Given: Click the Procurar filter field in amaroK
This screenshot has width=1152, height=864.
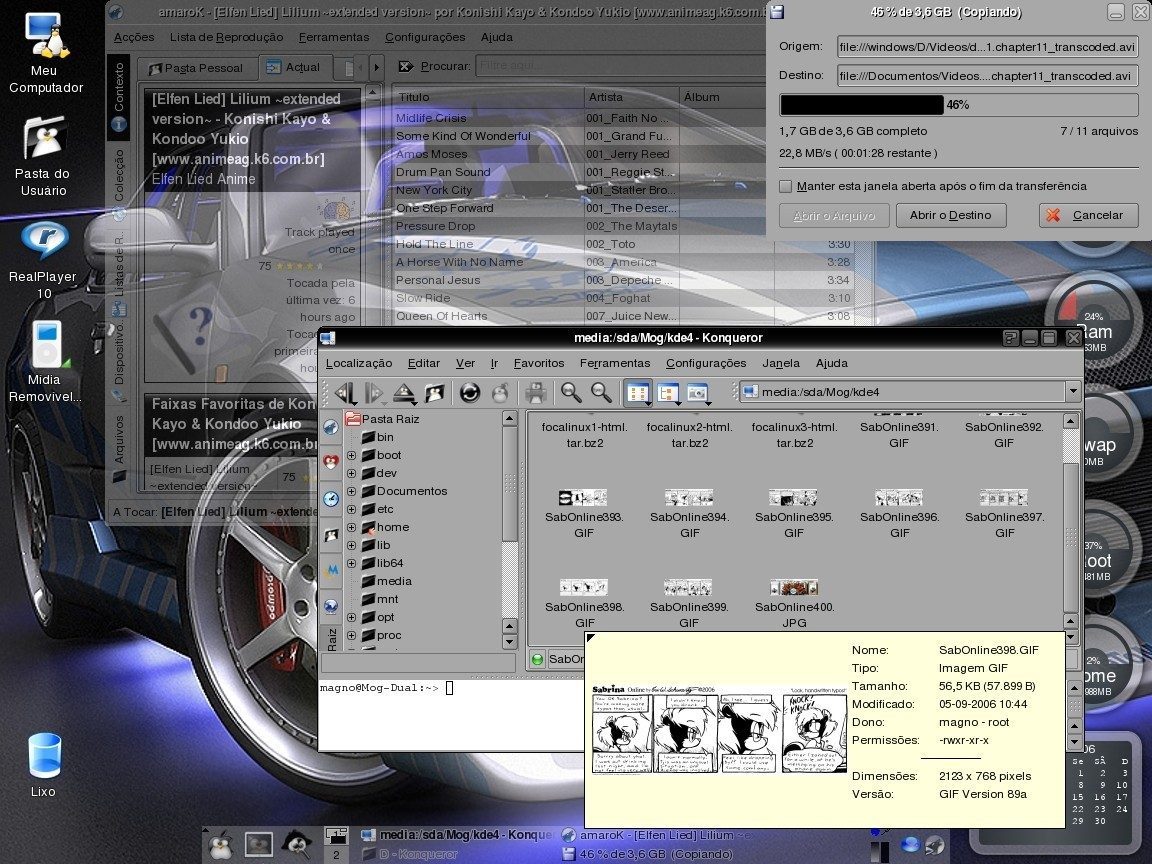Looking at the screenshot, I should tap(619, 66).
